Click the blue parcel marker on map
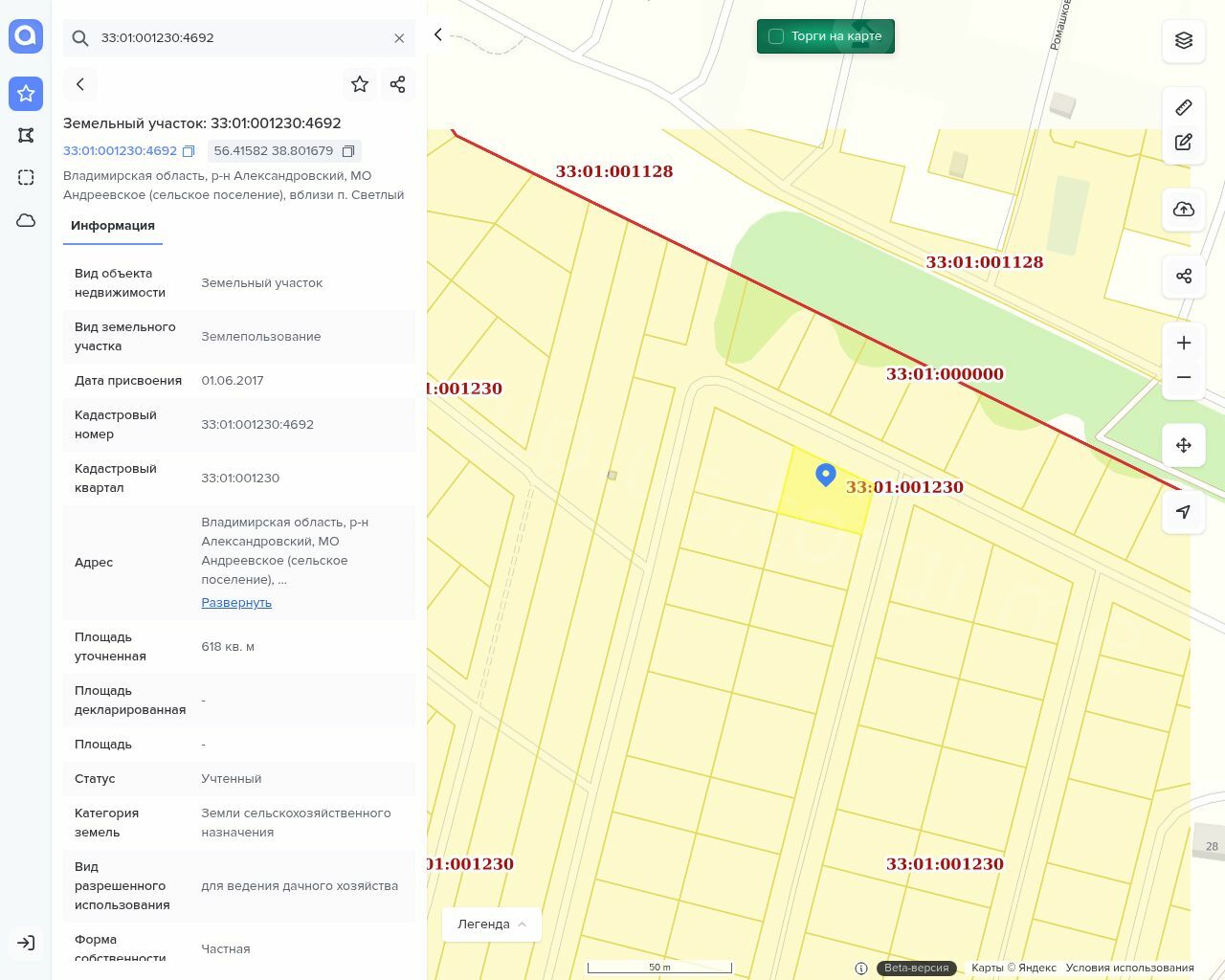Screen dimensions: 1225x980 [x=826, y=474]
